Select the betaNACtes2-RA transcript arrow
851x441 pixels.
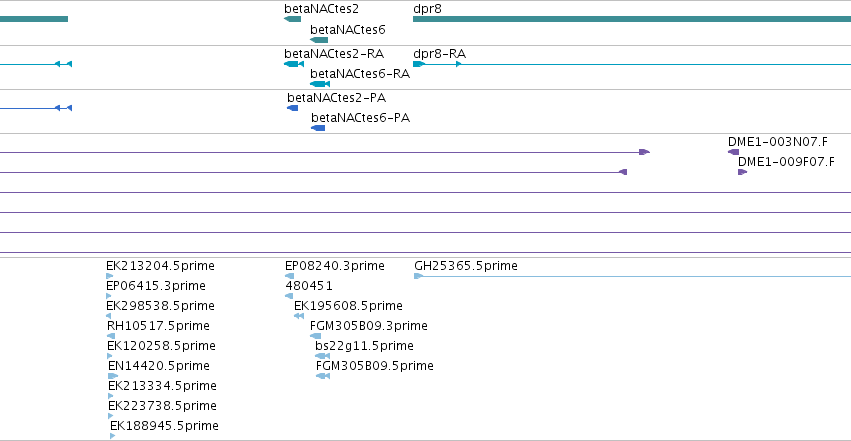pyautogui.click(x=294, y=64)
